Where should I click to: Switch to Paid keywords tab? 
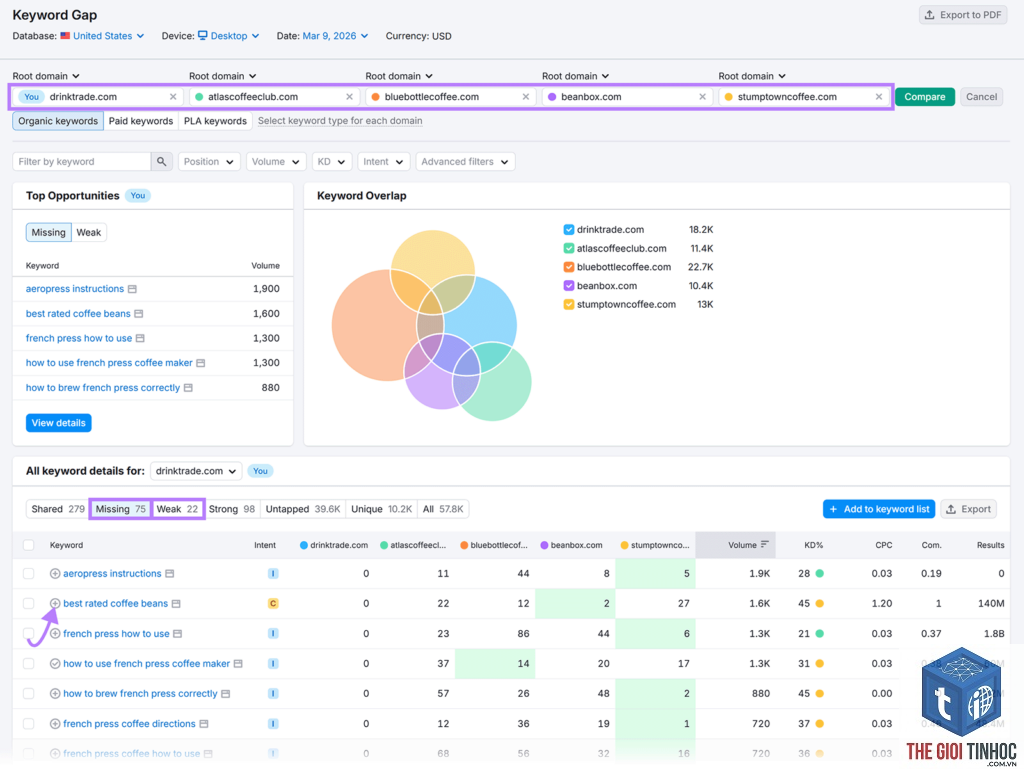tap(140, 121)
